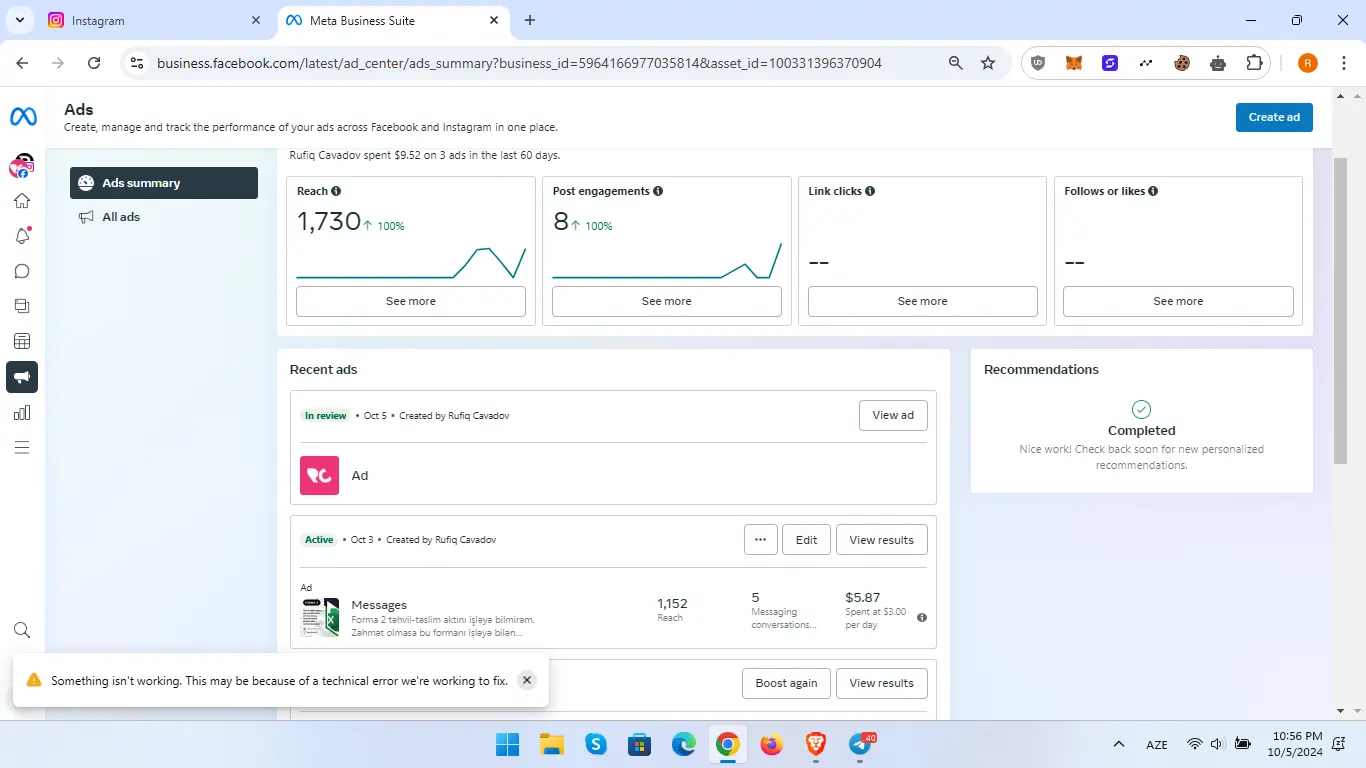
Task: Open Windows Start button
Action: click(508, 744)
